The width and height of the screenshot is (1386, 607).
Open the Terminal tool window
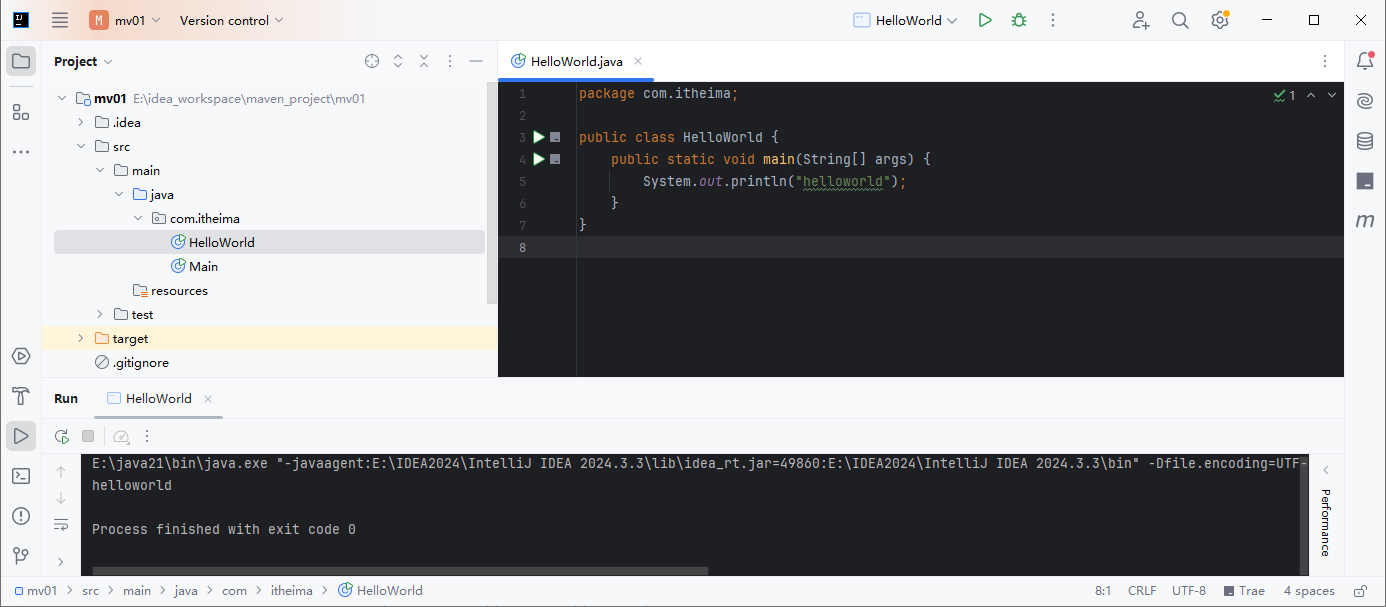coord(21,476)
